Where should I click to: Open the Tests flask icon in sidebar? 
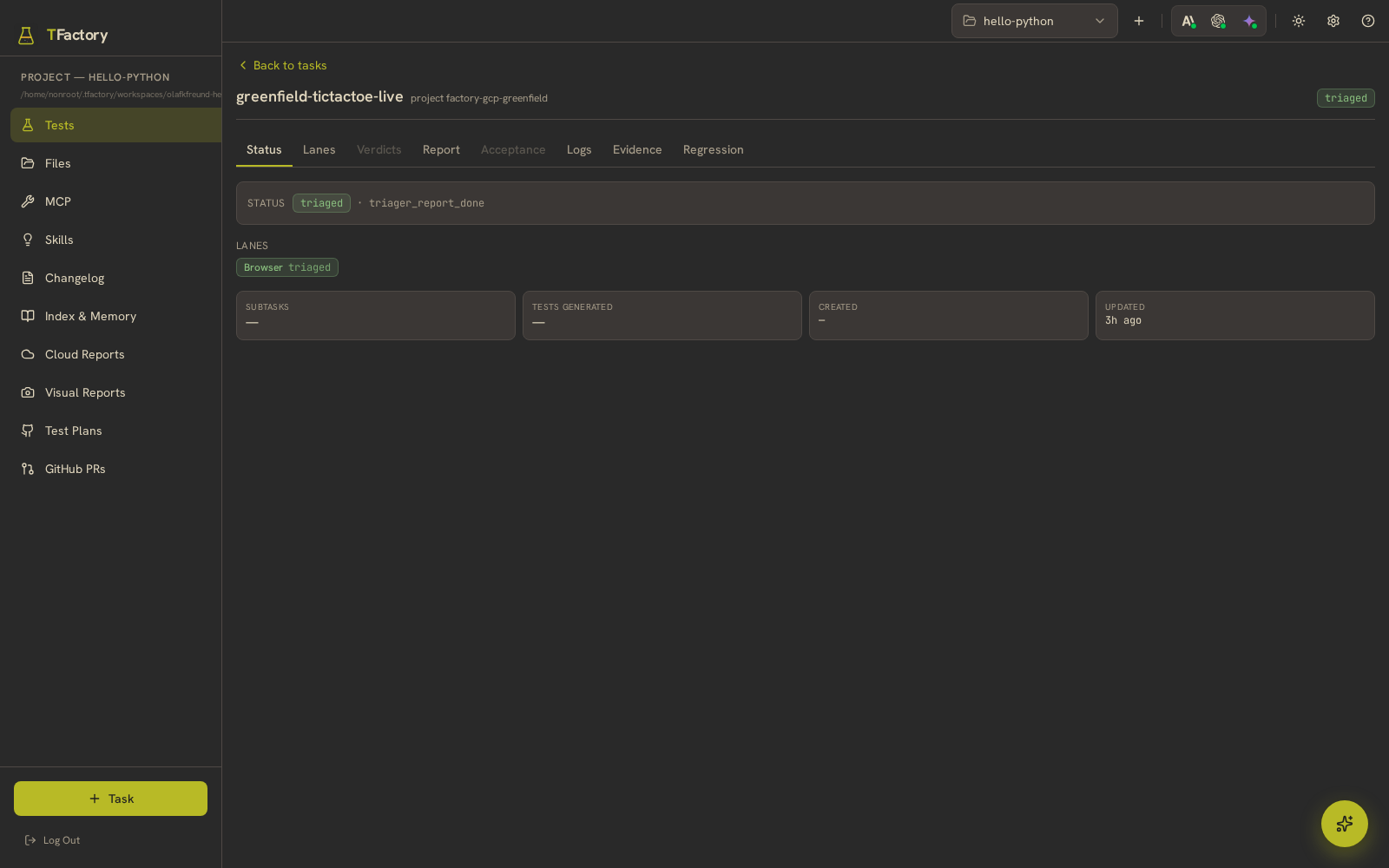click(28, 125)
